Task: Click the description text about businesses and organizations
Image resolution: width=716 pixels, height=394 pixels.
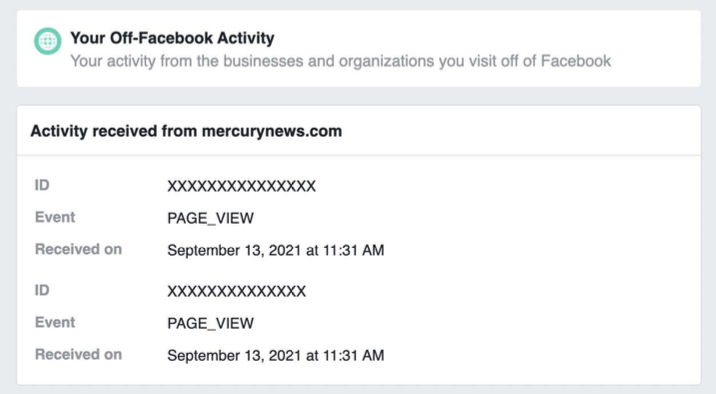Action: 340,61
